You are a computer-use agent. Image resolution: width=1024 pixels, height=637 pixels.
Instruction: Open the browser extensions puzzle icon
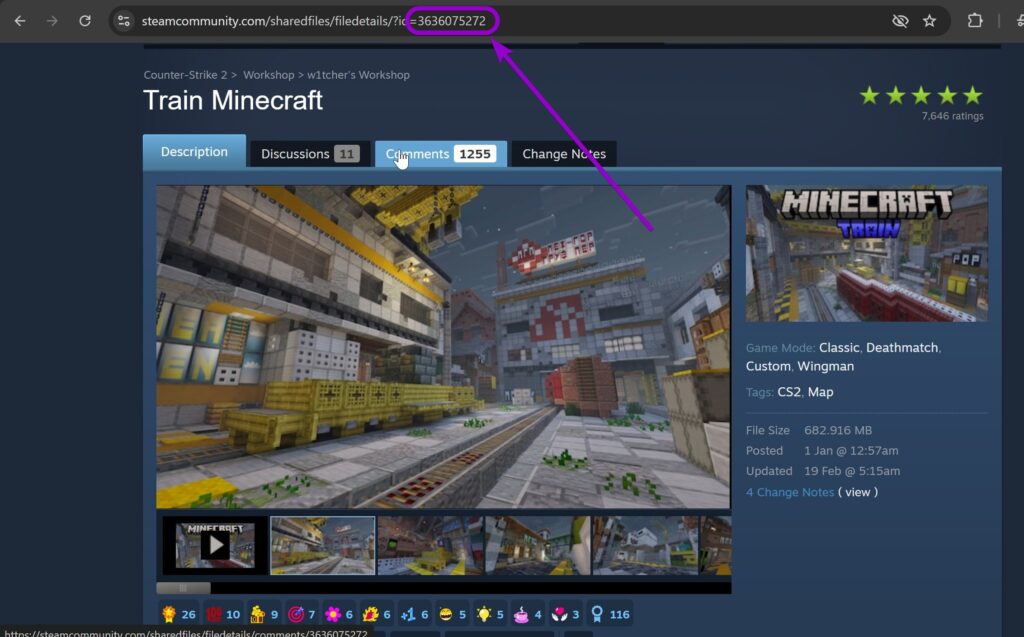point(975,21)
